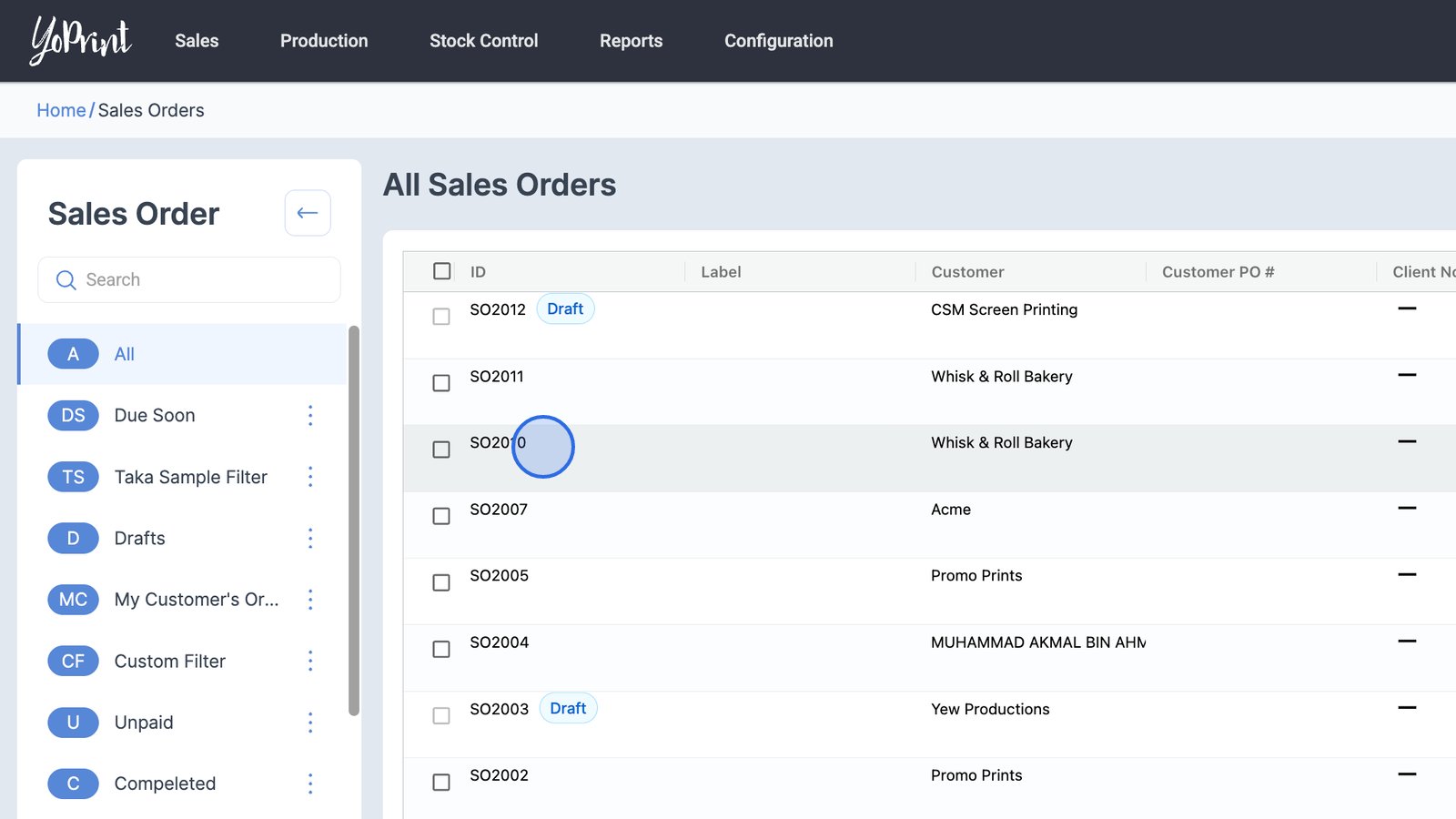The image size is (1456, 819).
Task: Select the CF badge for Custom Filter
Action: (x=73, y=662)
